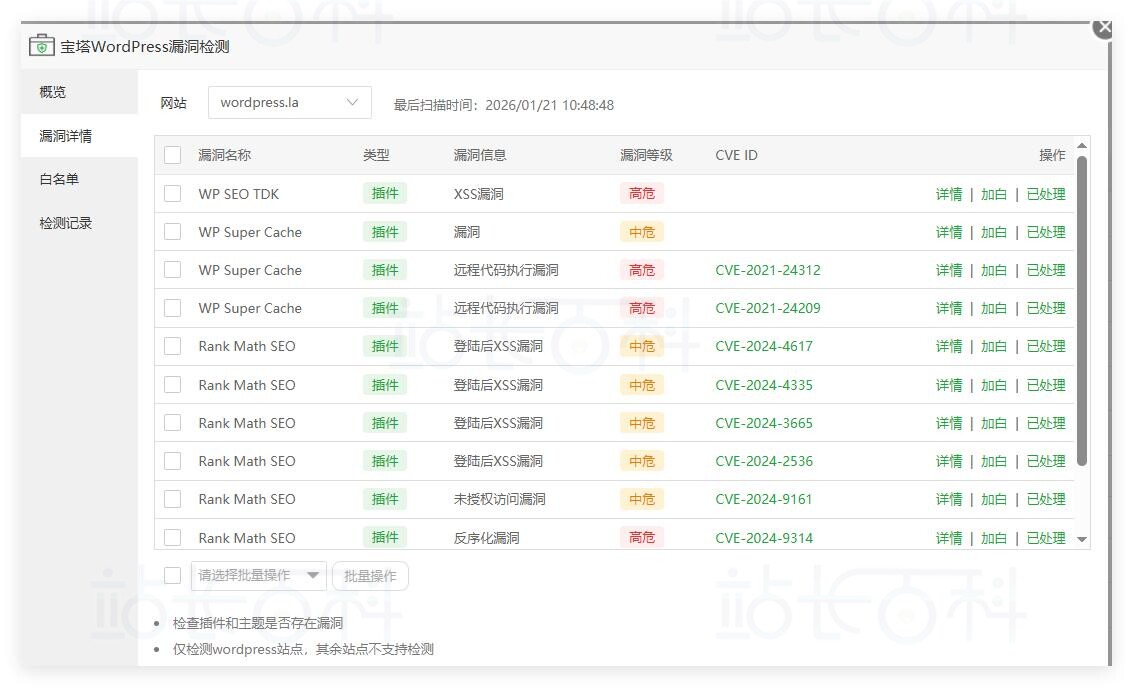Click the table's vertical scrollbar thumb

(x=1082, y=310)
